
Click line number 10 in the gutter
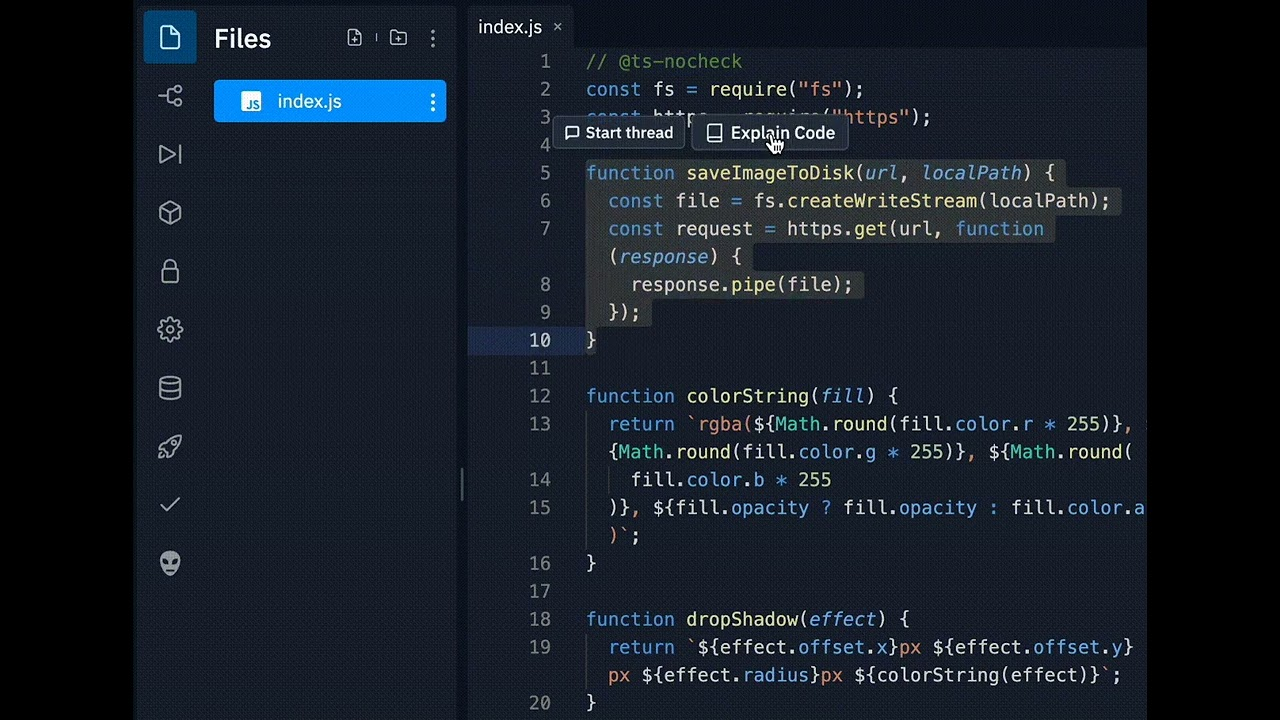[540, 340]
